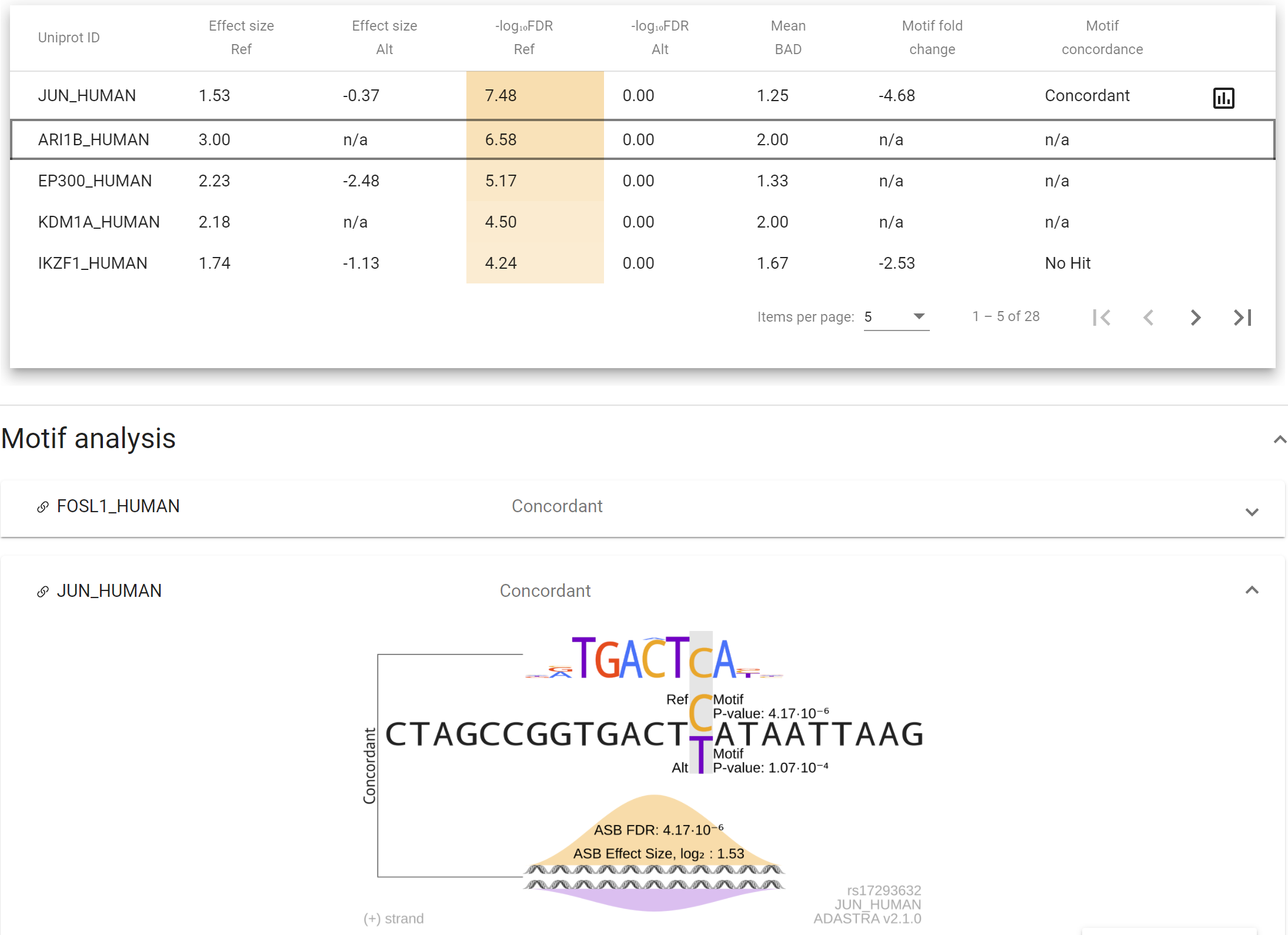Sort by Effect size Ref column

(x=241, y=37)
